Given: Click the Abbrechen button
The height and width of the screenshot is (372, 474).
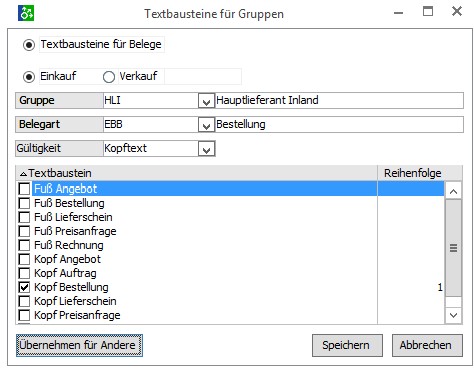Looking at the screenshot, I should point(427,345).
